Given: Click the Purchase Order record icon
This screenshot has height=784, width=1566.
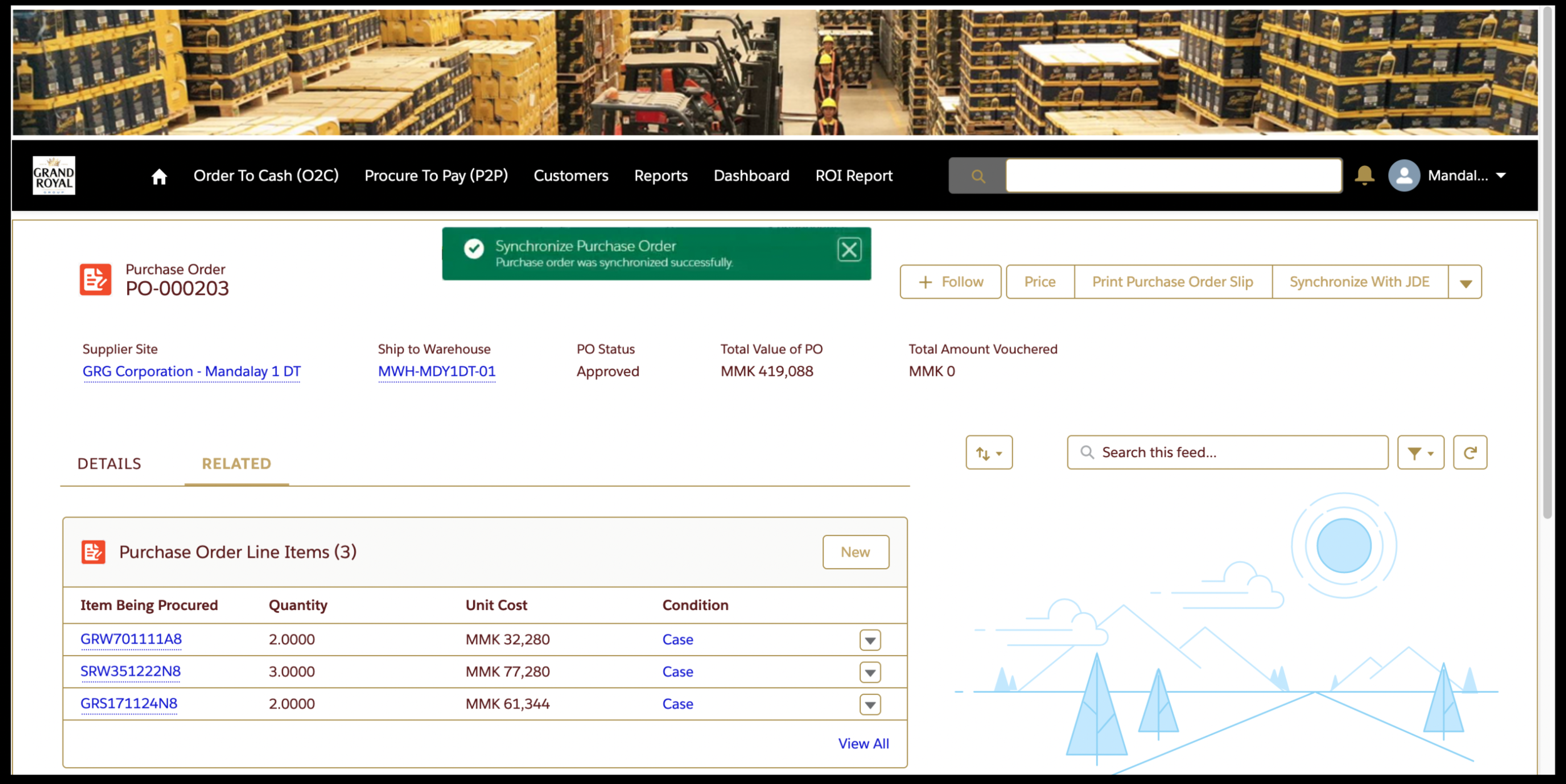Looking at the screenshot, I should click(95, 279).
